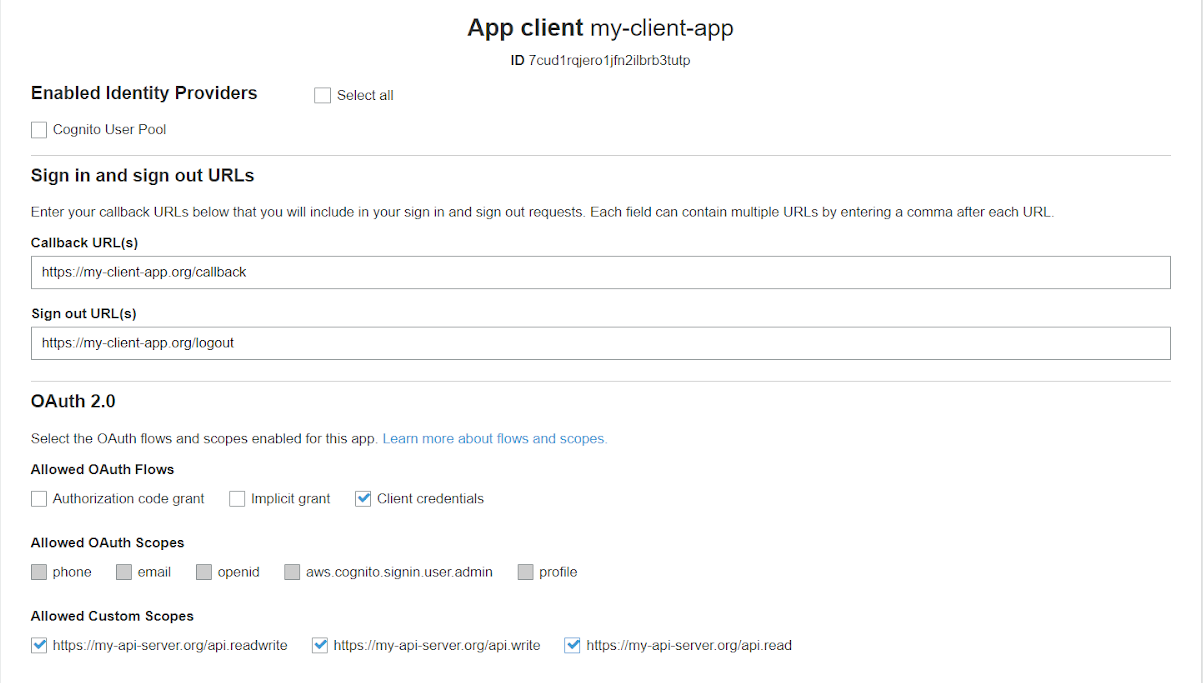1203x683 pixels.
Task: Enable the Select all identity providers checkbox
Action: (x=322, y=94)
